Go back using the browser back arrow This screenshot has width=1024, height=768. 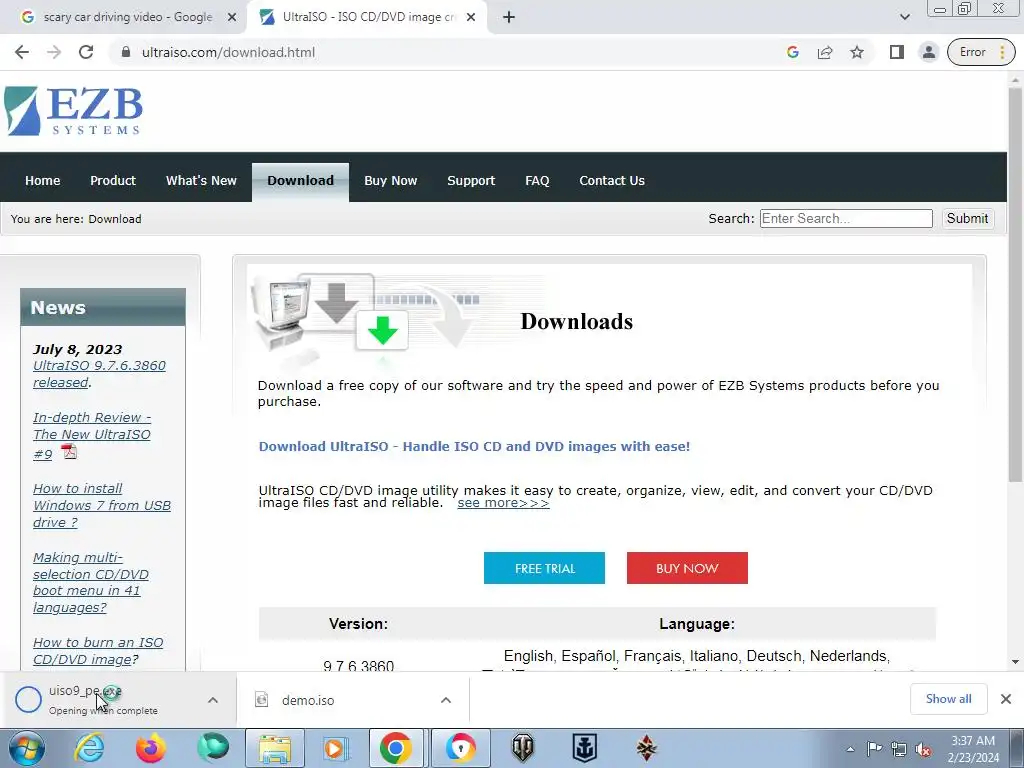coord(22,52)
